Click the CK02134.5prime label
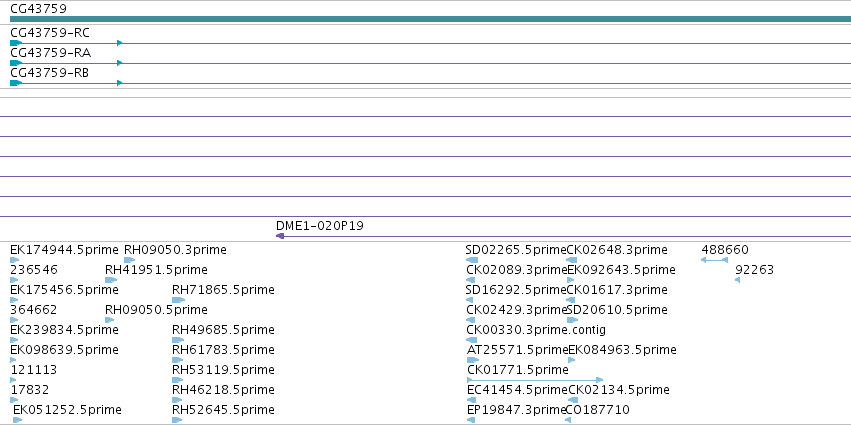 619,390
